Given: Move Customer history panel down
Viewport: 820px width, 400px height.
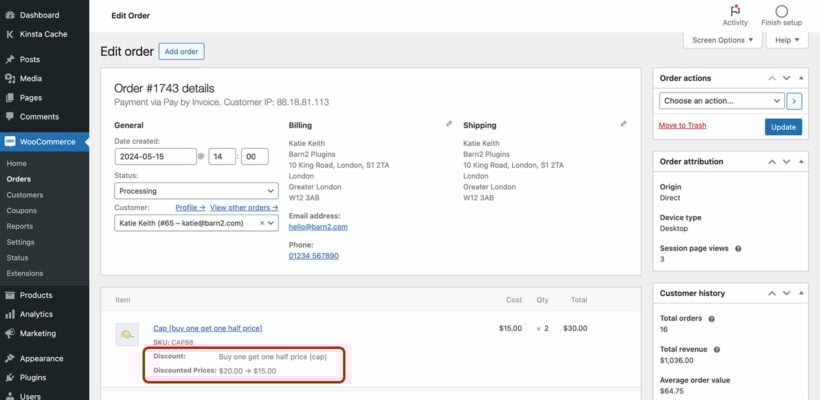Looking at the screenshot, I should (787, 293).
